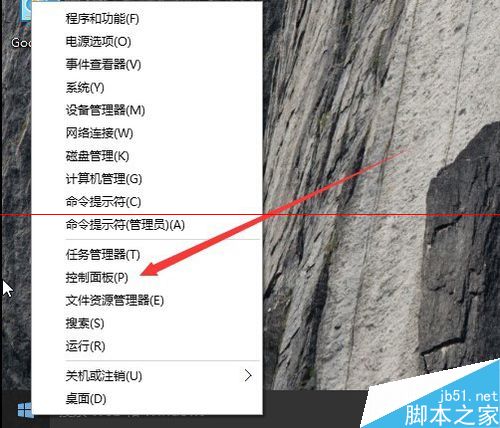Click the desktop icon in the top-left corner

click(x=23, y=25)
